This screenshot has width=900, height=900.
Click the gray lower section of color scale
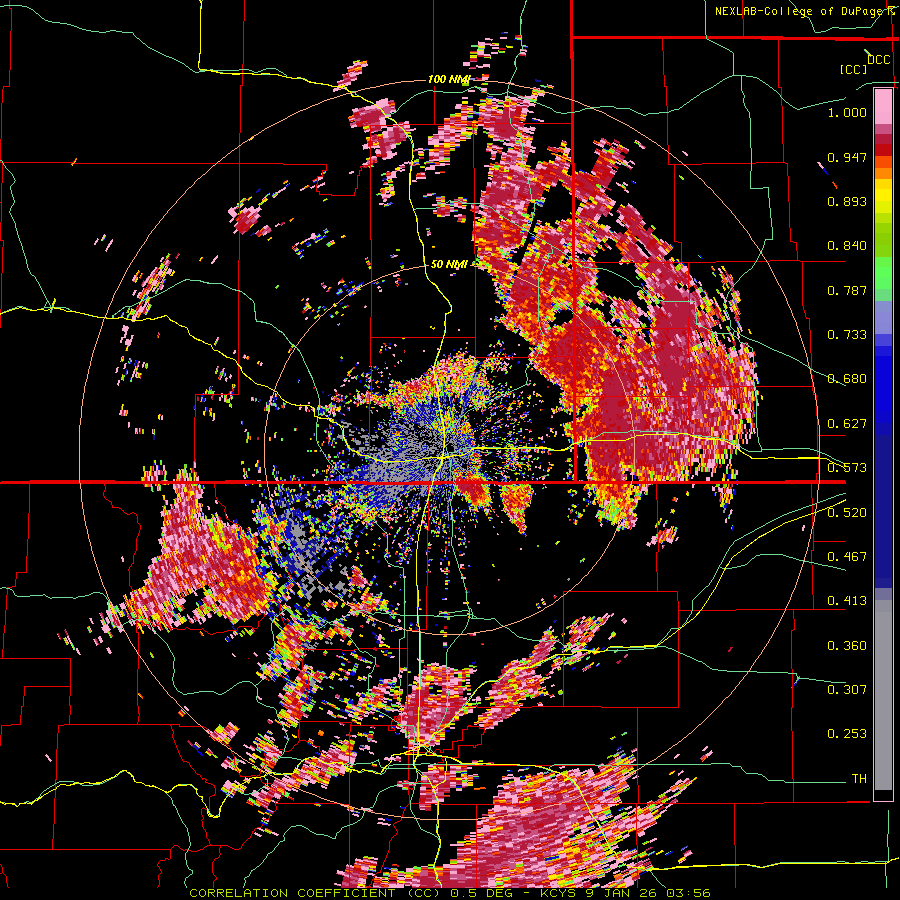(883, 695)
